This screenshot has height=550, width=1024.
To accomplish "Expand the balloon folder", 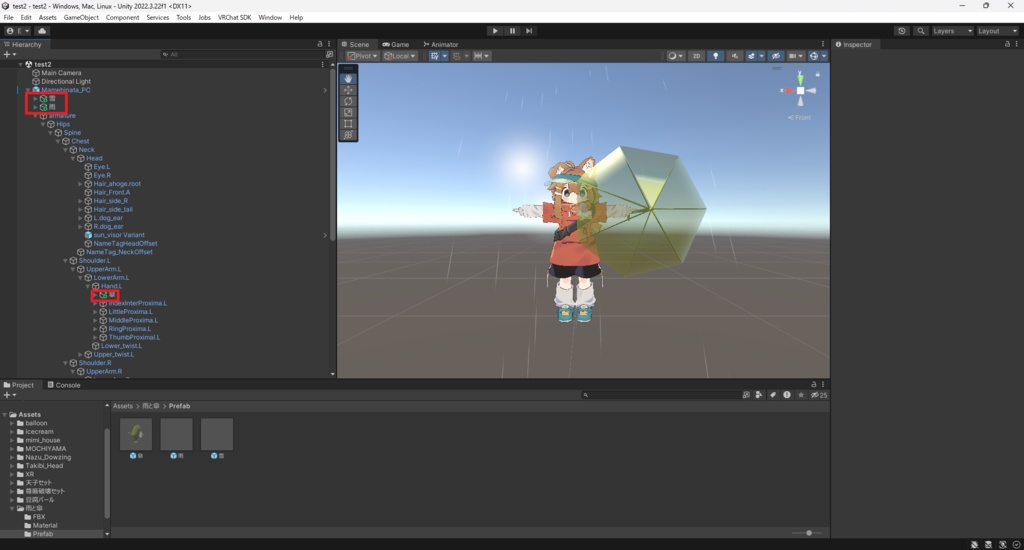I will point(12,423).
